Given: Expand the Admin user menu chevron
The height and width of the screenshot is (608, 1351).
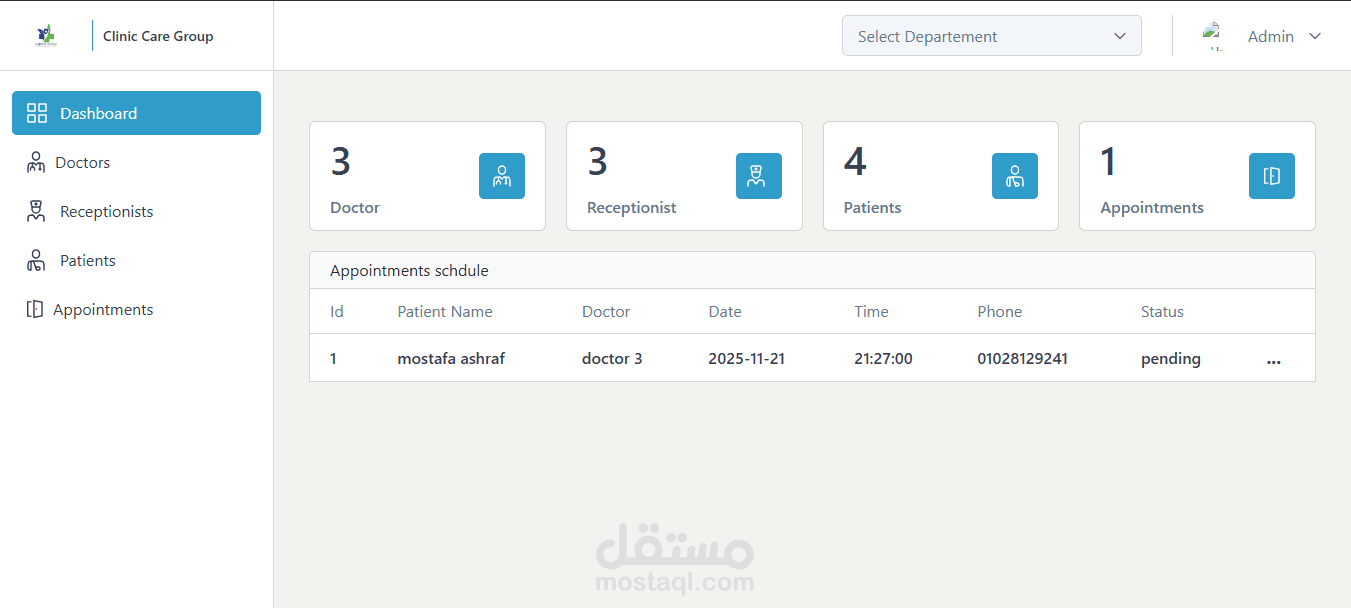Looking at the screenshot, I should pyautogui.click(x=1315, y=36).
